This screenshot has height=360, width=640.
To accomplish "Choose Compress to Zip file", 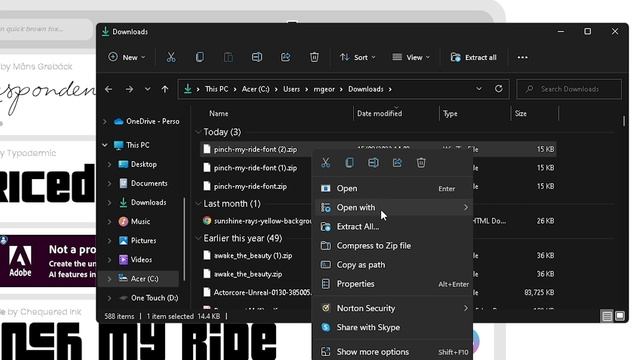I will tap(394, 246).
